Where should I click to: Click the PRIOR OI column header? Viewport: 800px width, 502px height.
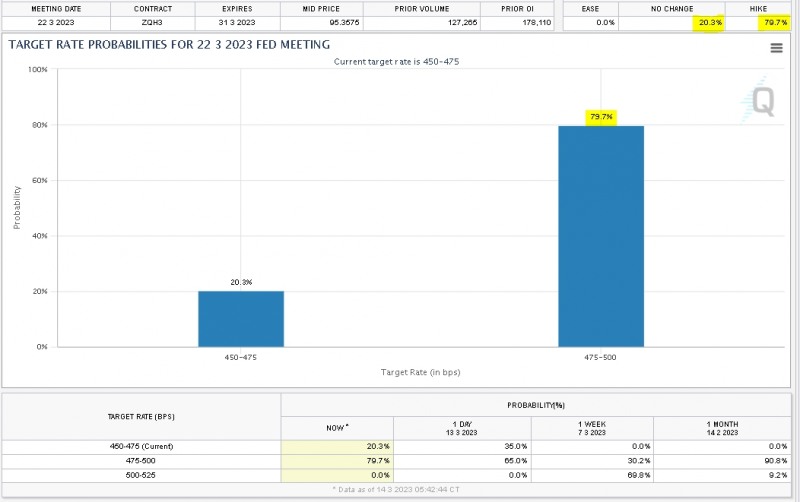tap(517, 9)
